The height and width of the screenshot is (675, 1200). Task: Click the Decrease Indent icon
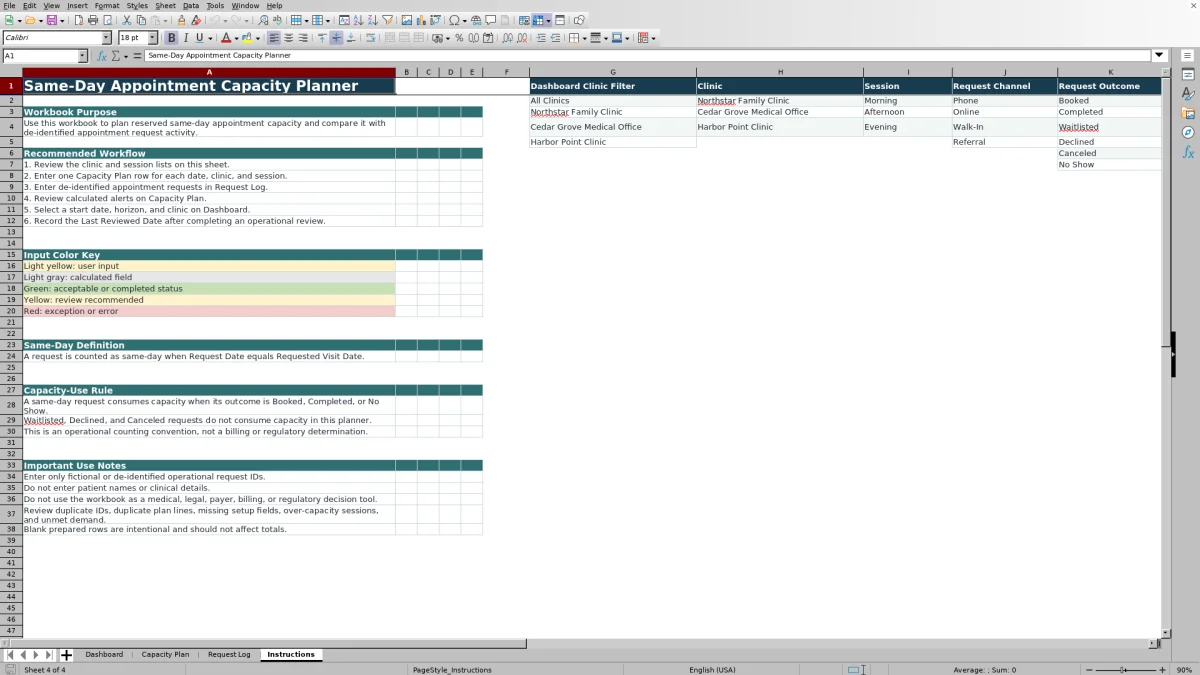(555, 38)
